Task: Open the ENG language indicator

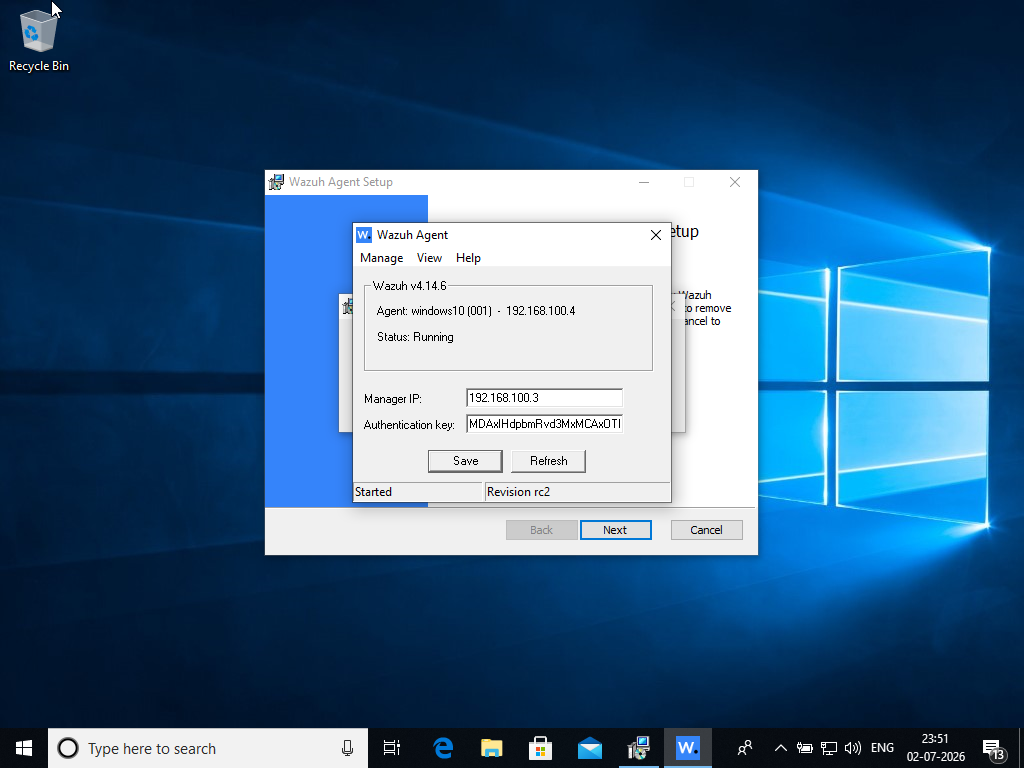Action: (882, 748)
